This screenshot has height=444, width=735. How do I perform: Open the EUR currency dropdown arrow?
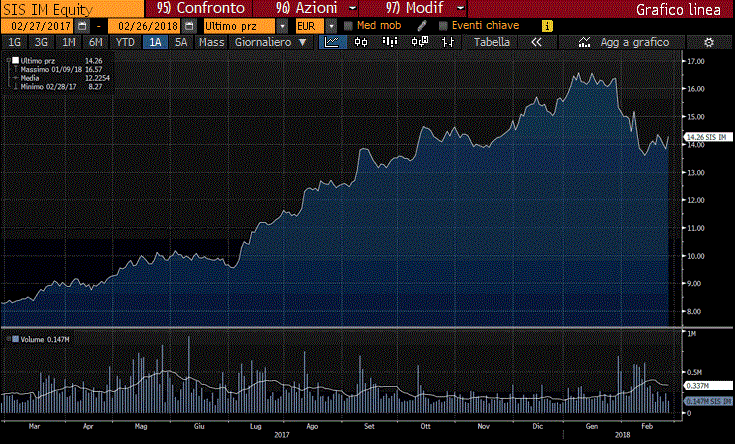[331, 26]
